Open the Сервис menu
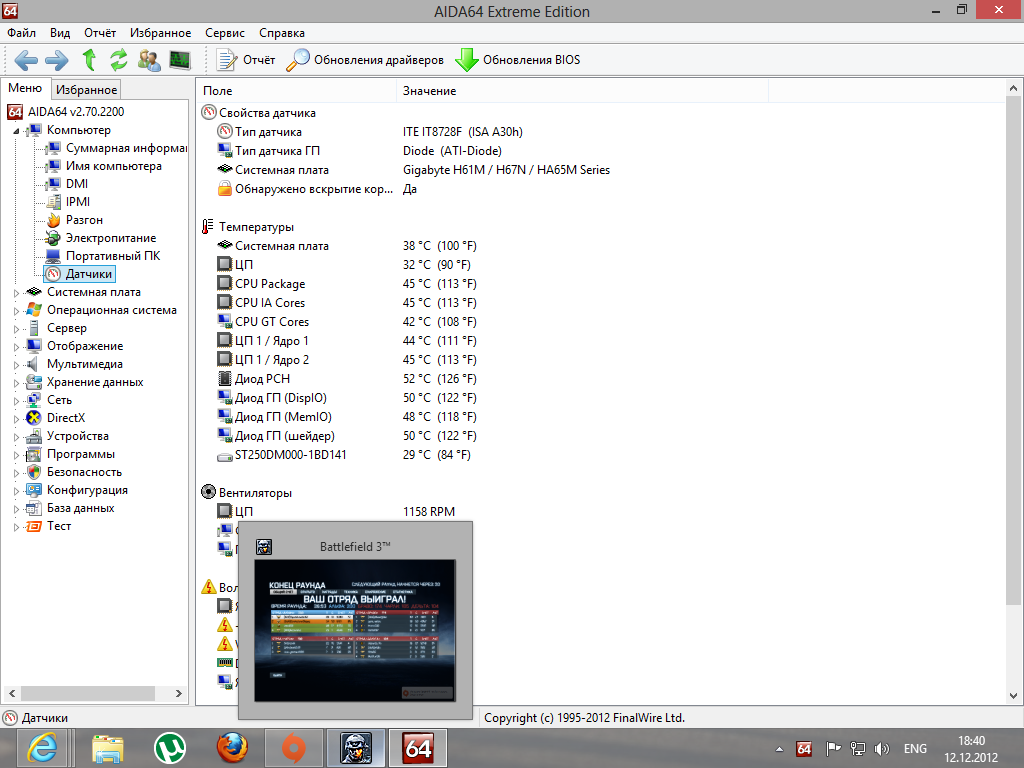1024x768 pixels. pos(225,33)
